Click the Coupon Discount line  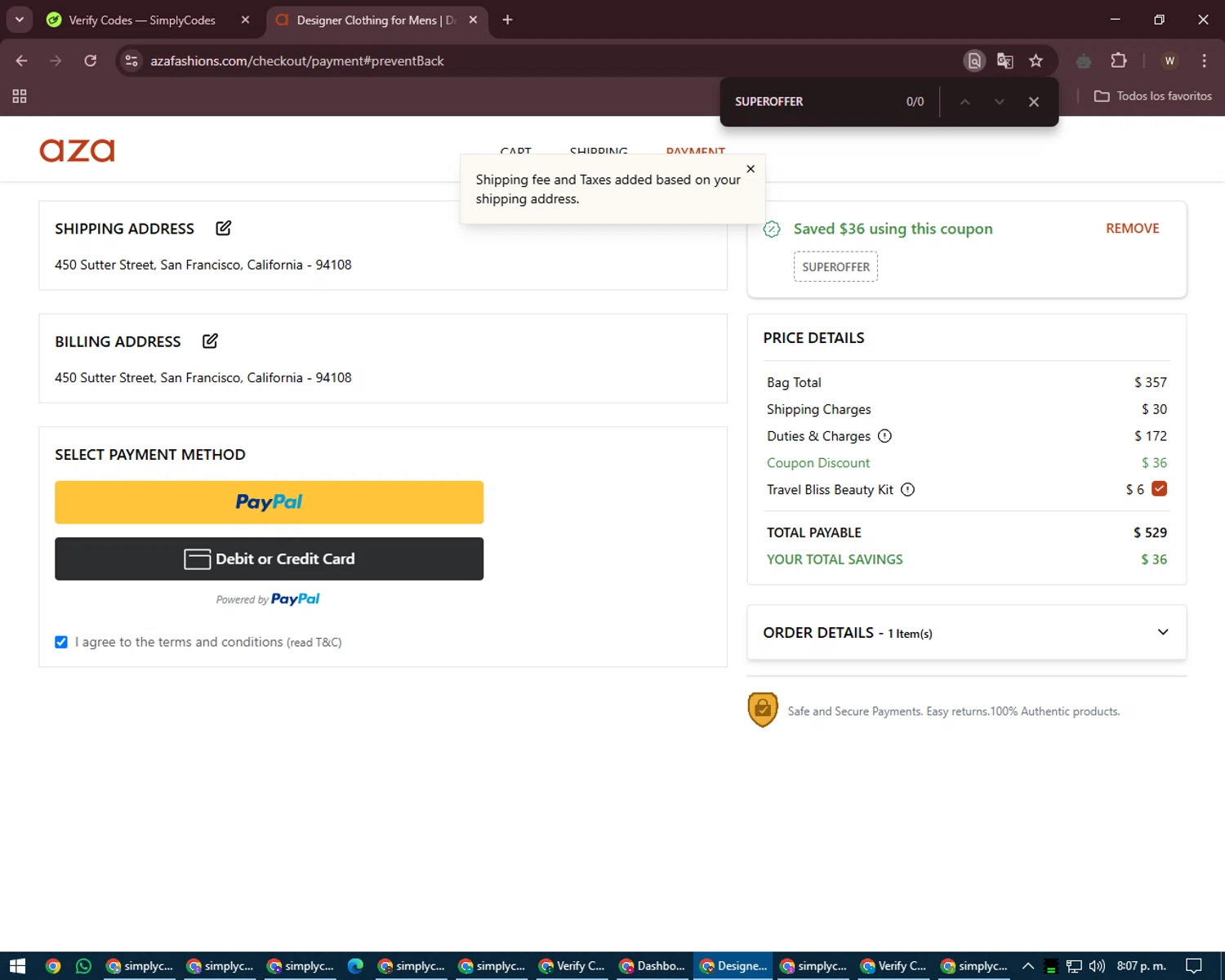(967, 463)
